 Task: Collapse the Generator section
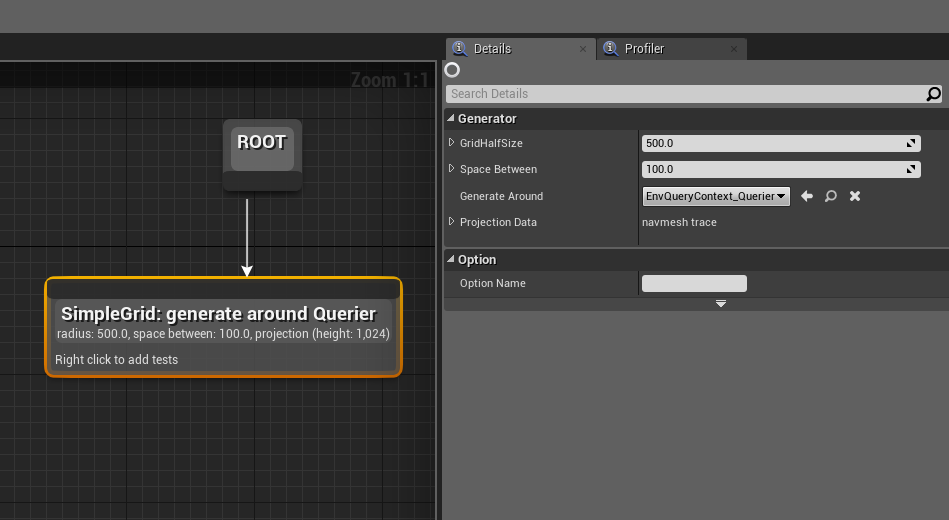click(x=451, y=119)
